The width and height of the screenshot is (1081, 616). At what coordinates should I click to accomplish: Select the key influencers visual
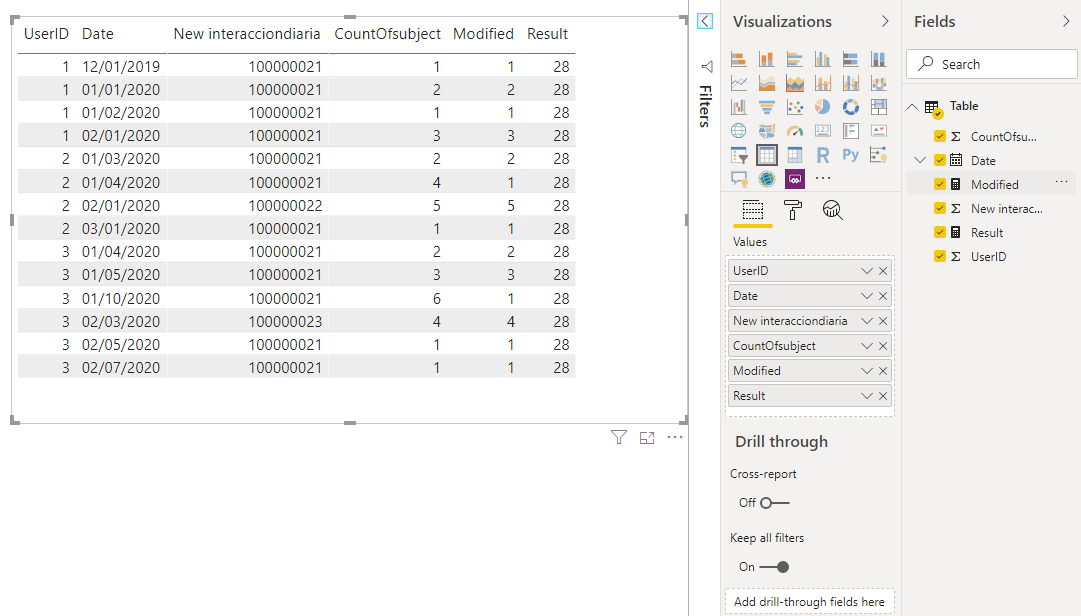[878, 155]
